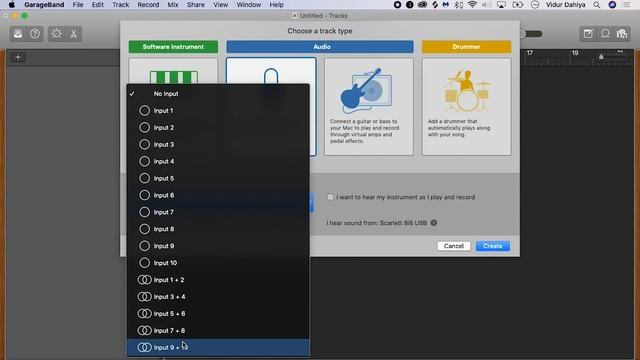Open the Help menu
Viewport: 640px width, 360px height.
[276, 5]
